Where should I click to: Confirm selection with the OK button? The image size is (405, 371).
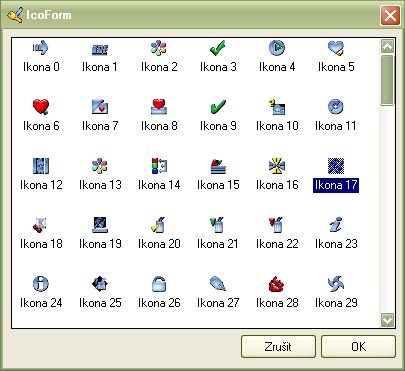(x=358, y=347)
